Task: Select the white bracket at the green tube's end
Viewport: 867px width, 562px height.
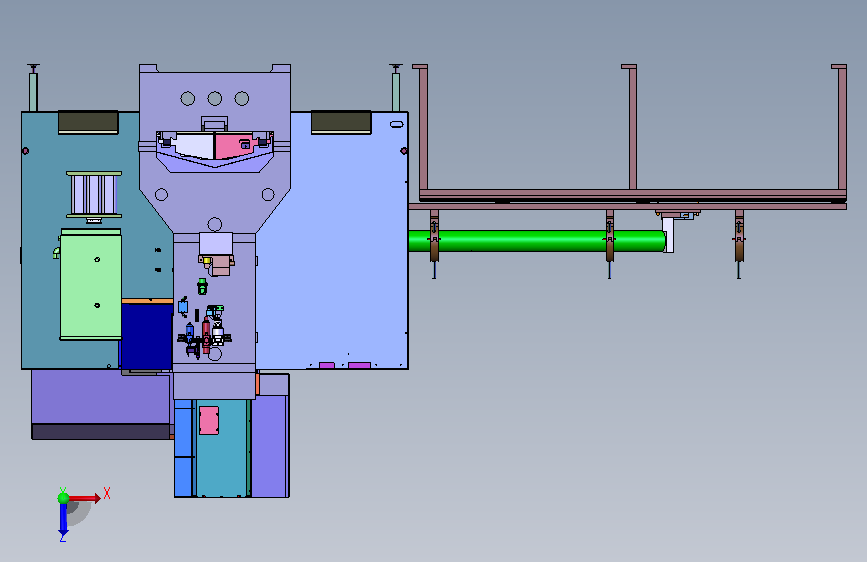Action: tap(668, 235)
